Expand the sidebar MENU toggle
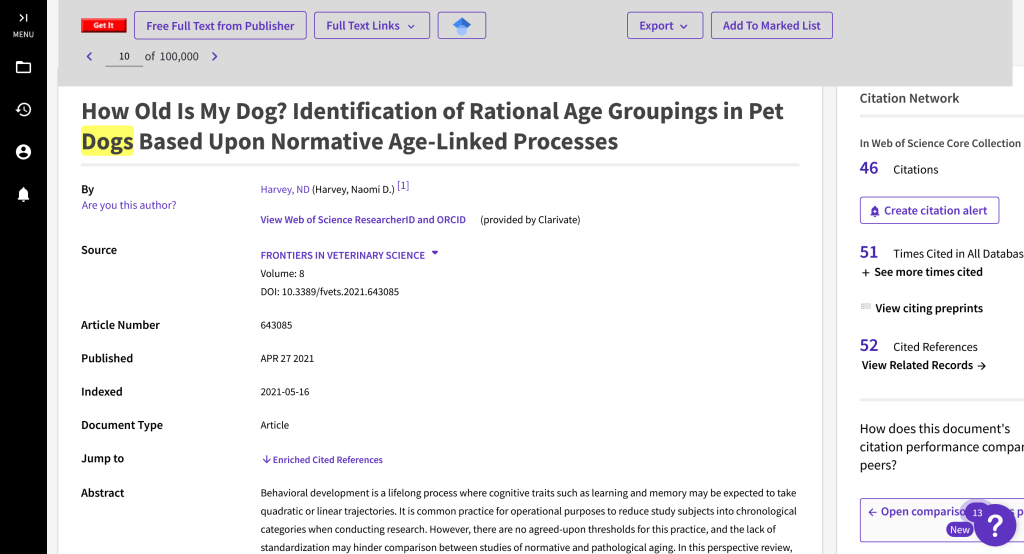This screenshot has height=554, width=1024. (x=24, y=25)
